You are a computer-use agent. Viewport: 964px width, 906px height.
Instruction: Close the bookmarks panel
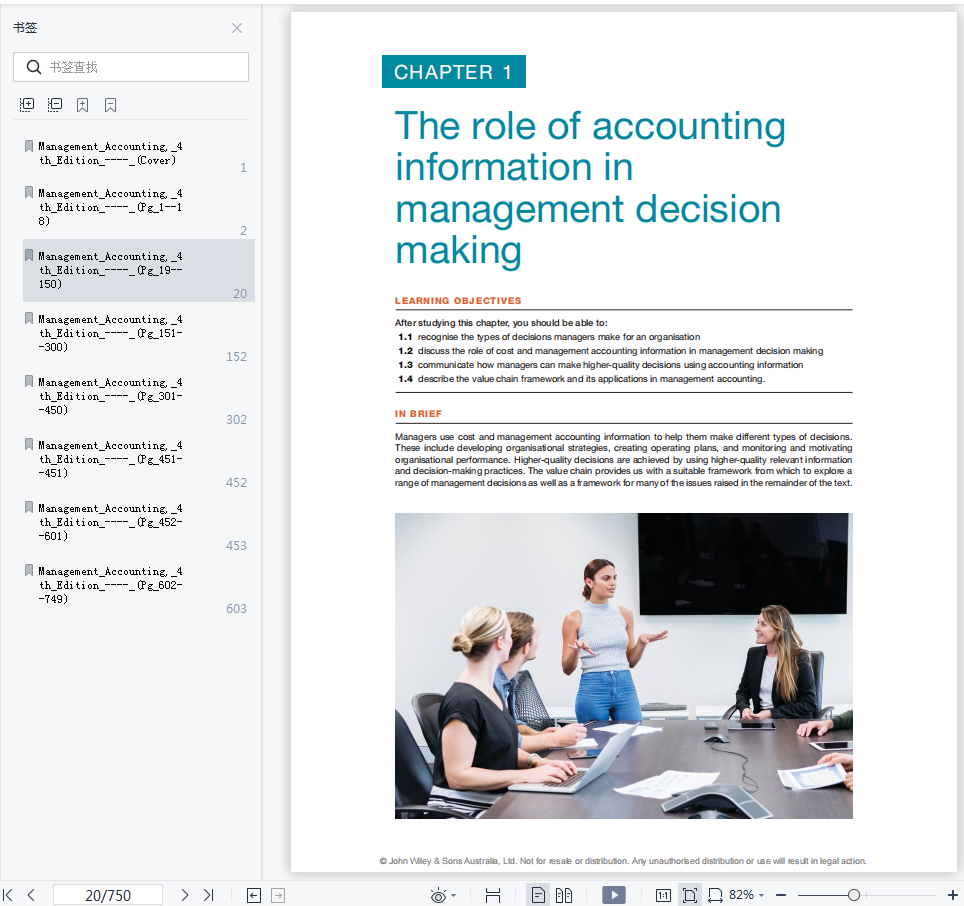(237, 28)
